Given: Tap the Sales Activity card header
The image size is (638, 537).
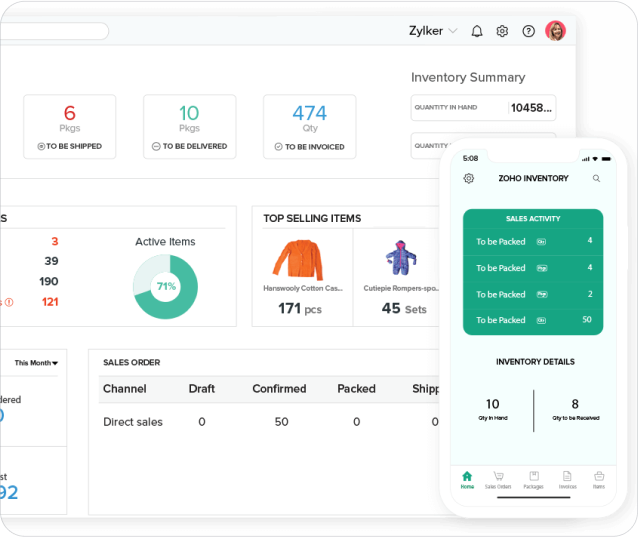Looking at the screenshot, I should pyautogui.click(x=533, y=219).
